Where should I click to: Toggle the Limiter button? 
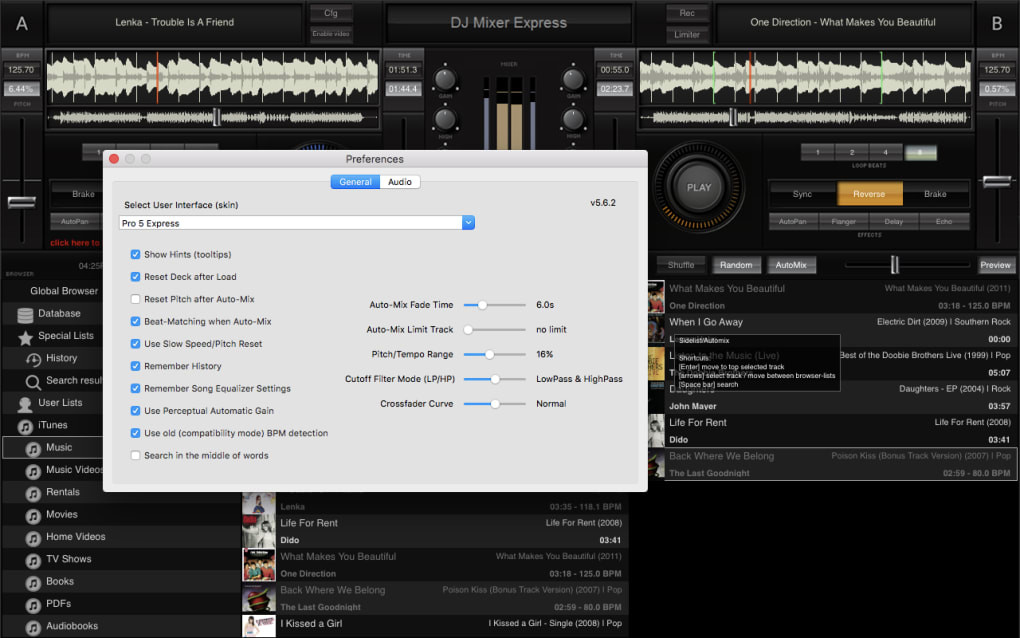point(687,34)
